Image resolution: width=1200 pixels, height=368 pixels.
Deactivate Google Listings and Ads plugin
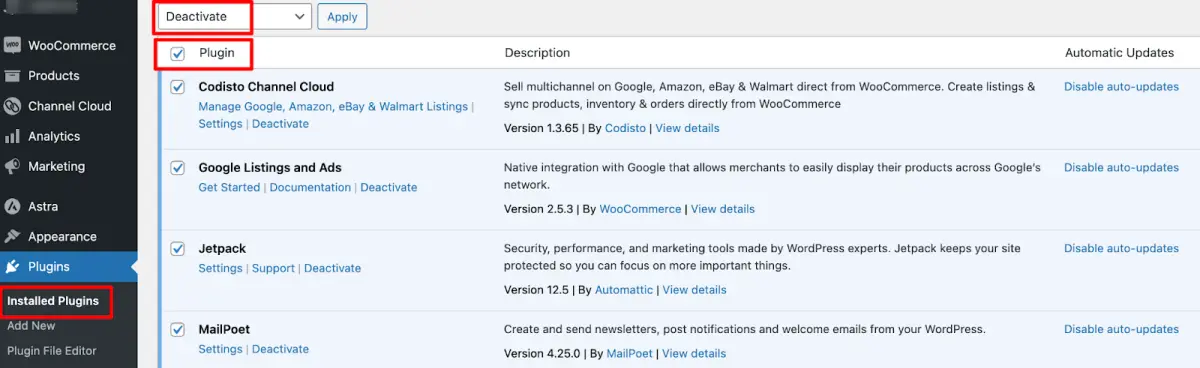[x=389, y=187]
